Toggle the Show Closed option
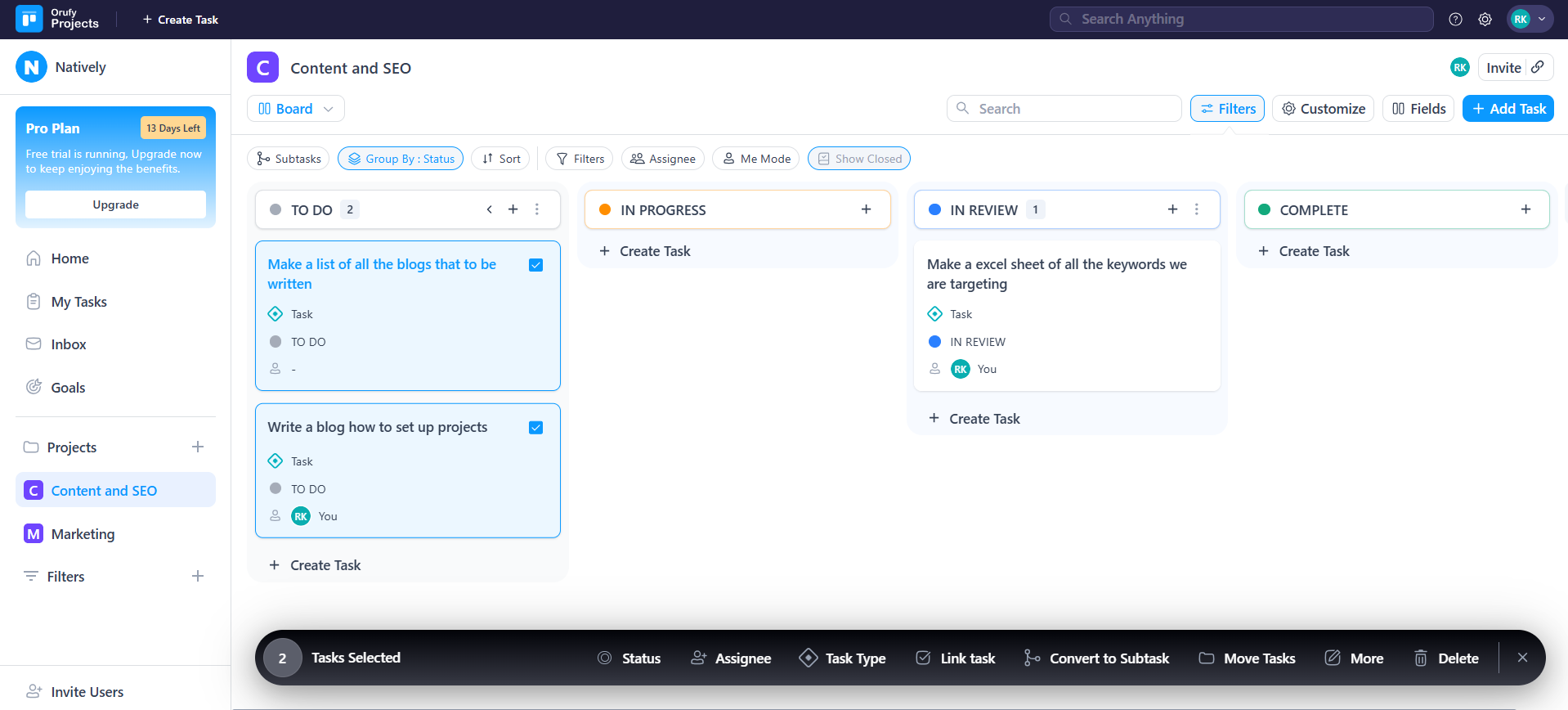Image resolution: width=1568 pixels, height=710 pixels. pos(859,159)
